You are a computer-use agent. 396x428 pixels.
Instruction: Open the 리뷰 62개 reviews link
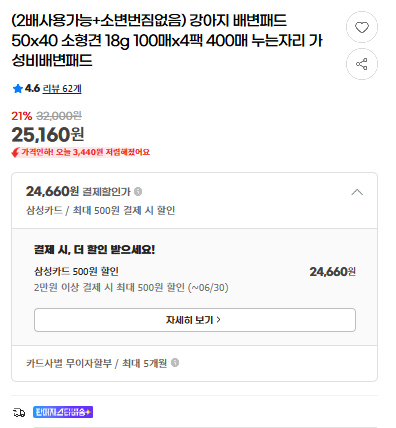pyautogui.click(x=62, y=89)
